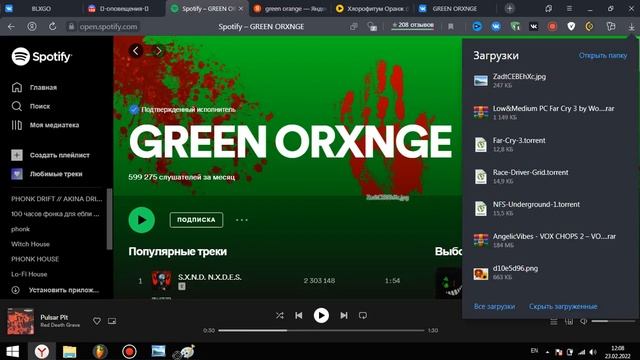
Task: Click downloads arrow icon in browser toolbar
Action: click(631, 27)
